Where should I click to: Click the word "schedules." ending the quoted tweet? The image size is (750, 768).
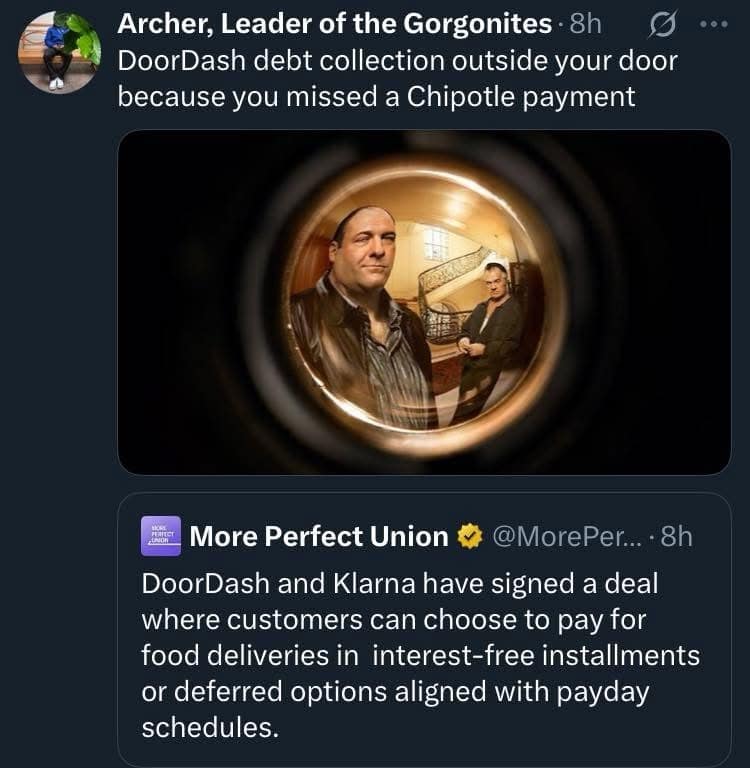pos(208,728)
